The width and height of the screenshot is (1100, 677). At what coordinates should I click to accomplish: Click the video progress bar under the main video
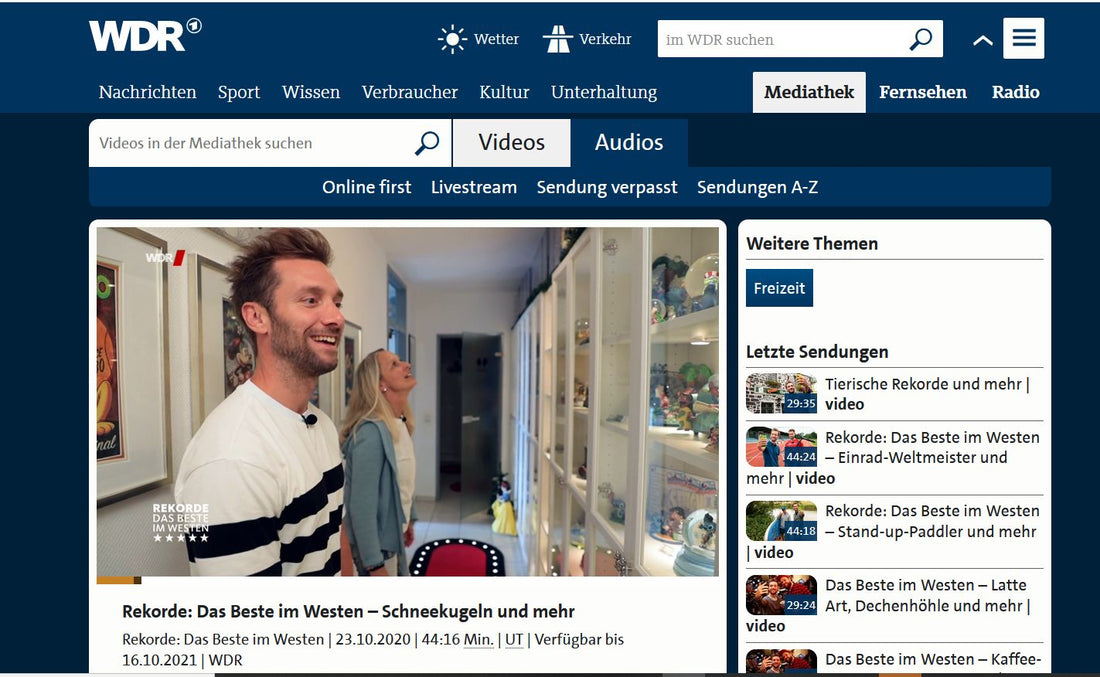coord(408,580)
